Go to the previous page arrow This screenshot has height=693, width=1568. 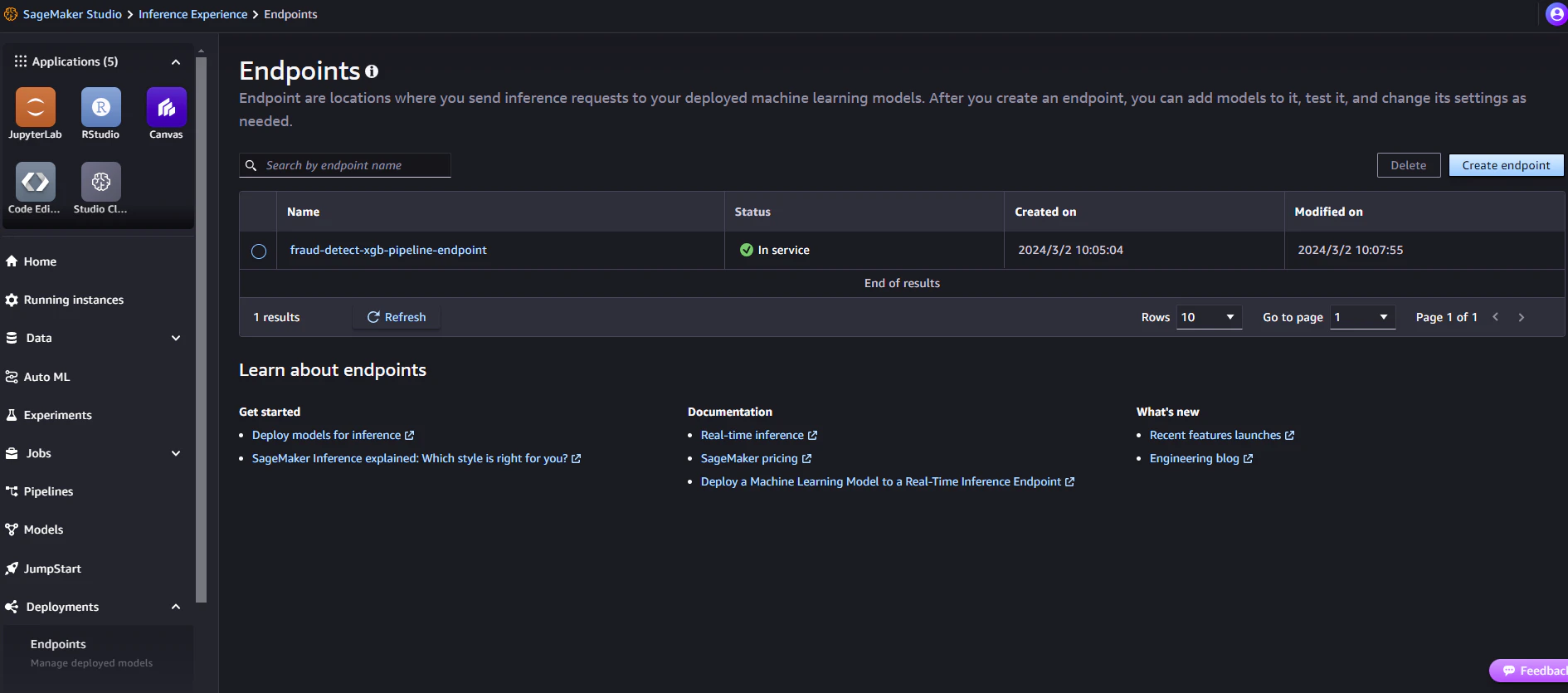tap(1496, 317)
